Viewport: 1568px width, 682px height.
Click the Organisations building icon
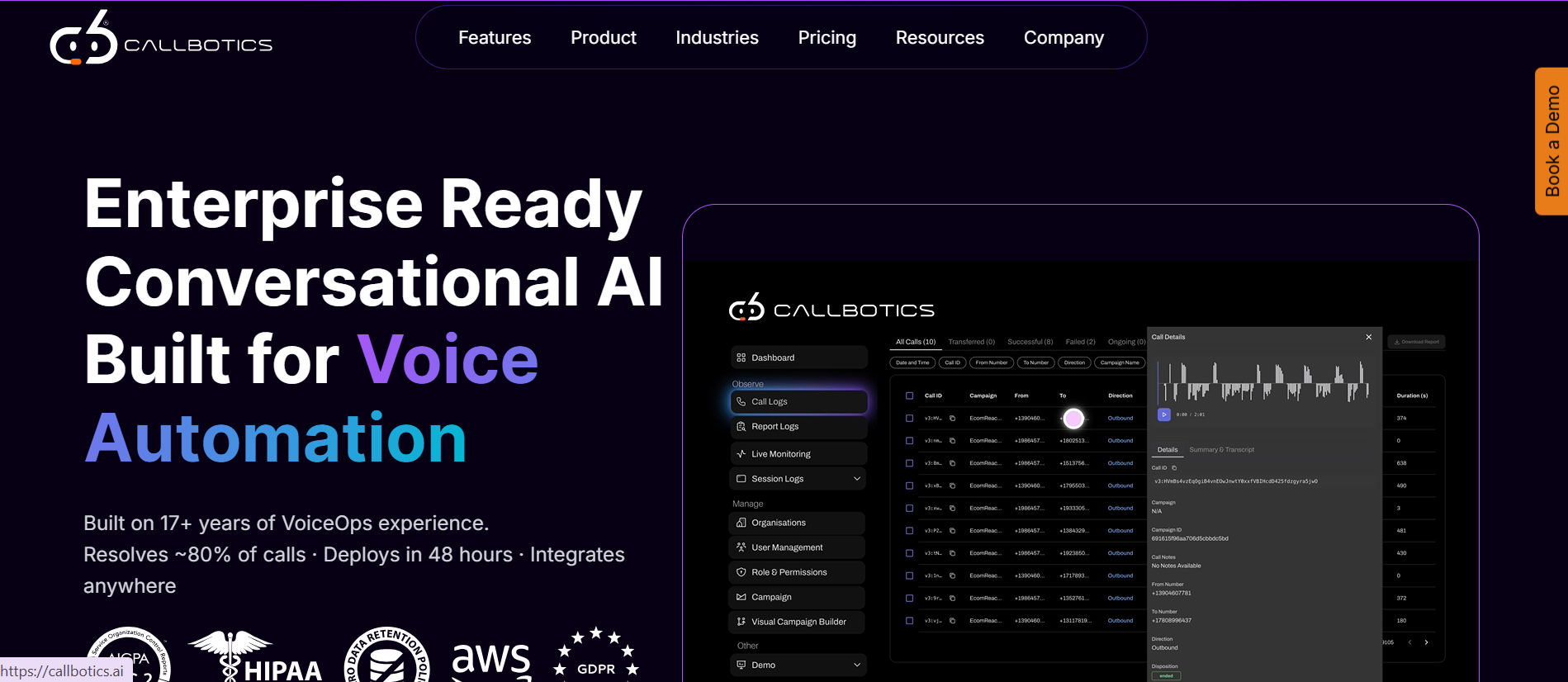click(741, 523)
